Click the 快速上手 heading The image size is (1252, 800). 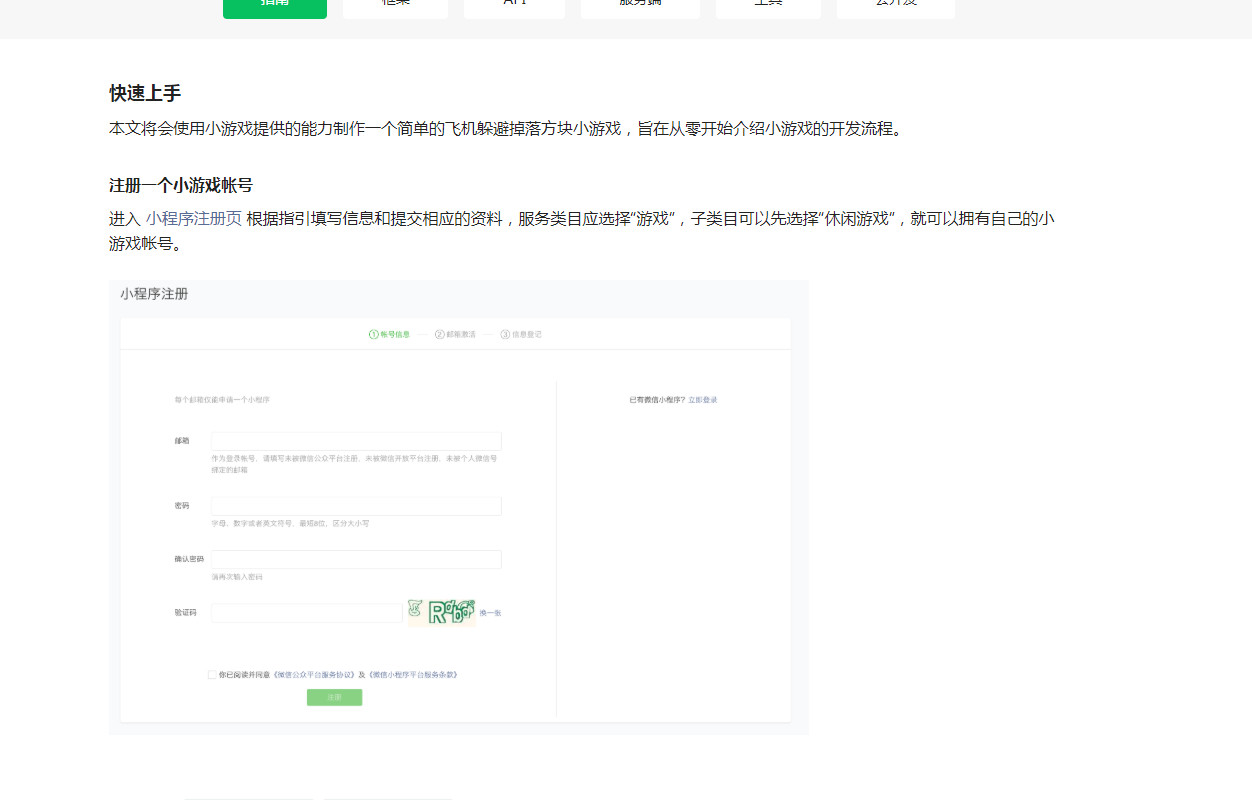click(145, 94)
